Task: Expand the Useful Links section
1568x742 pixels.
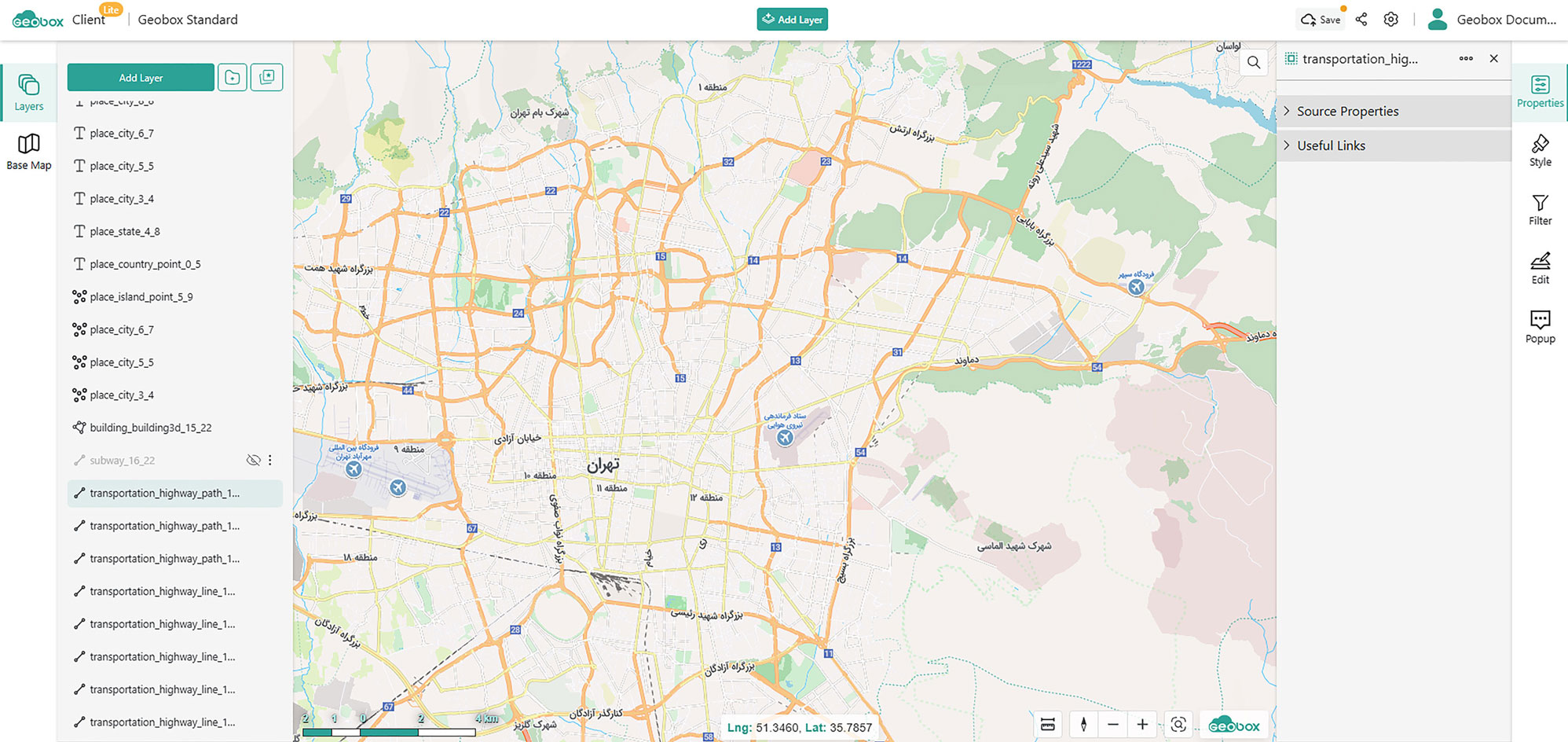Action: click(1331, 146)
